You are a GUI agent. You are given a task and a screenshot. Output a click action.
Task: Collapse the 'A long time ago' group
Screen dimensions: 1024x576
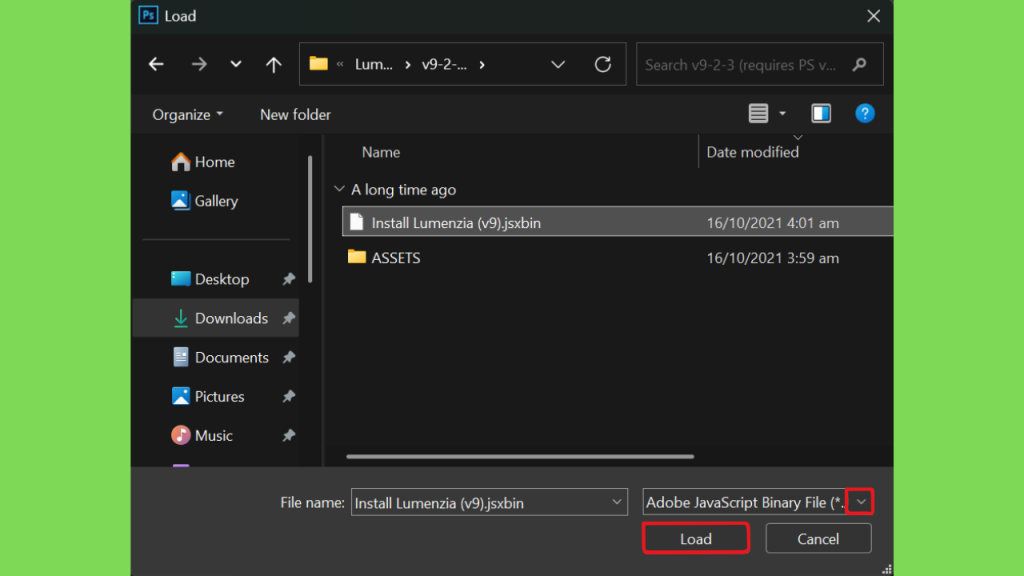[339, 189]
